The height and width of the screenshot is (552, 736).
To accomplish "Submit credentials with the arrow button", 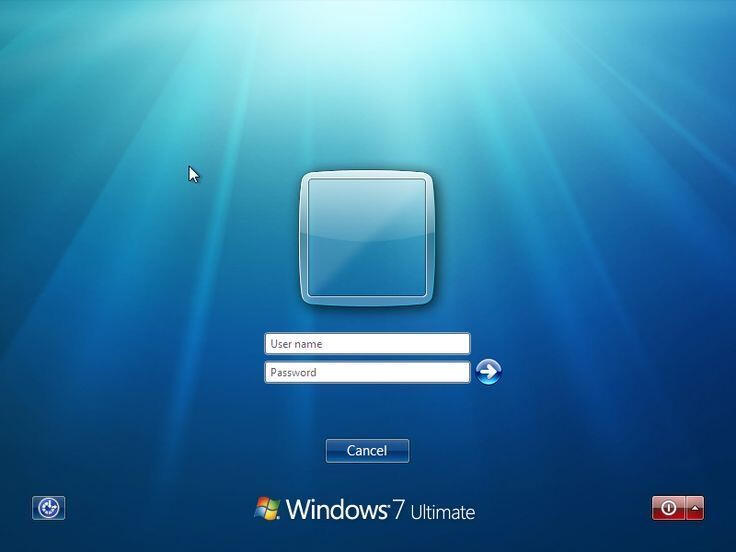I will click(488, 372).
